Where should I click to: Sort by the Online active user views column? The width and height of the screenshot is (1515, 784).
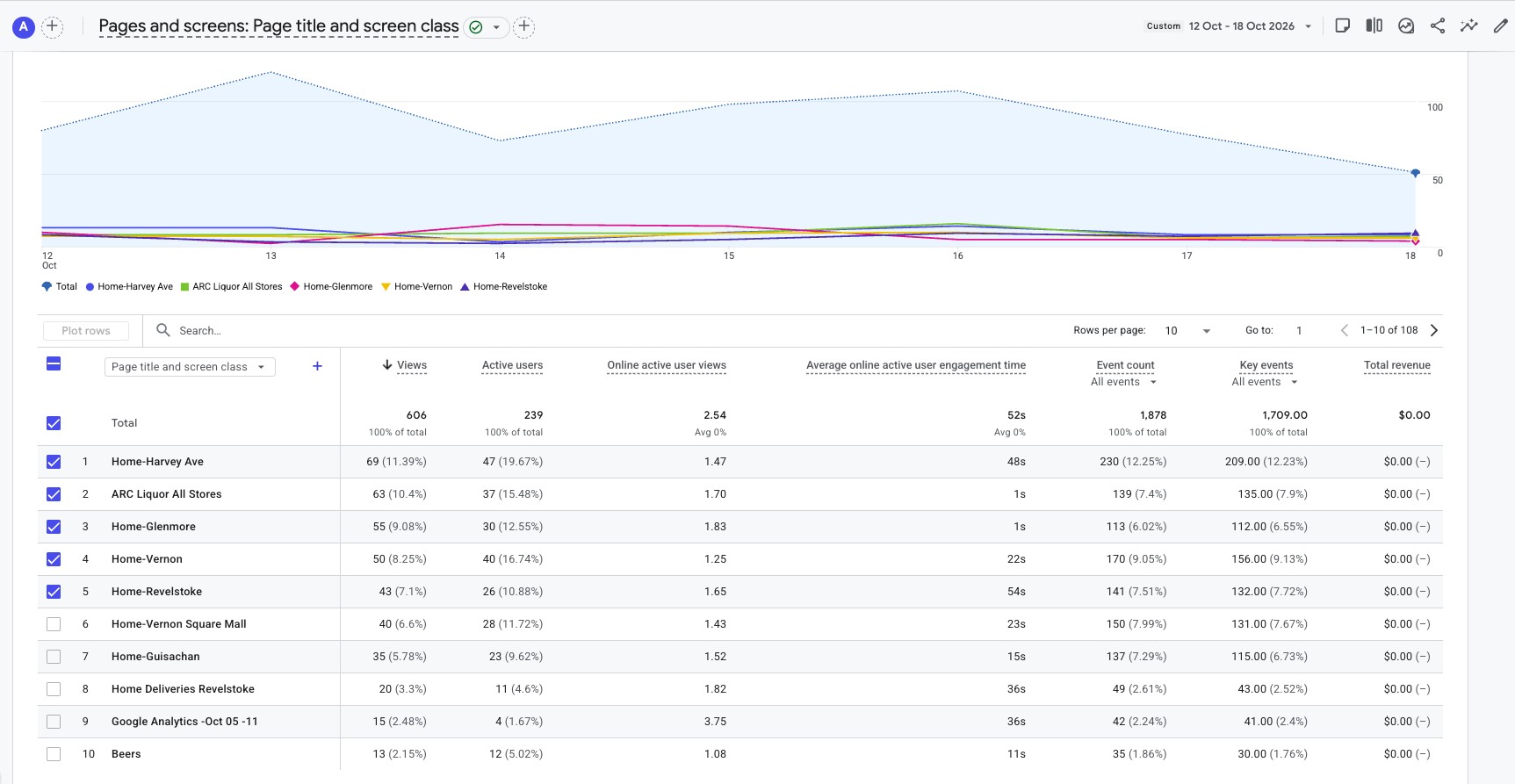[667, 365]
